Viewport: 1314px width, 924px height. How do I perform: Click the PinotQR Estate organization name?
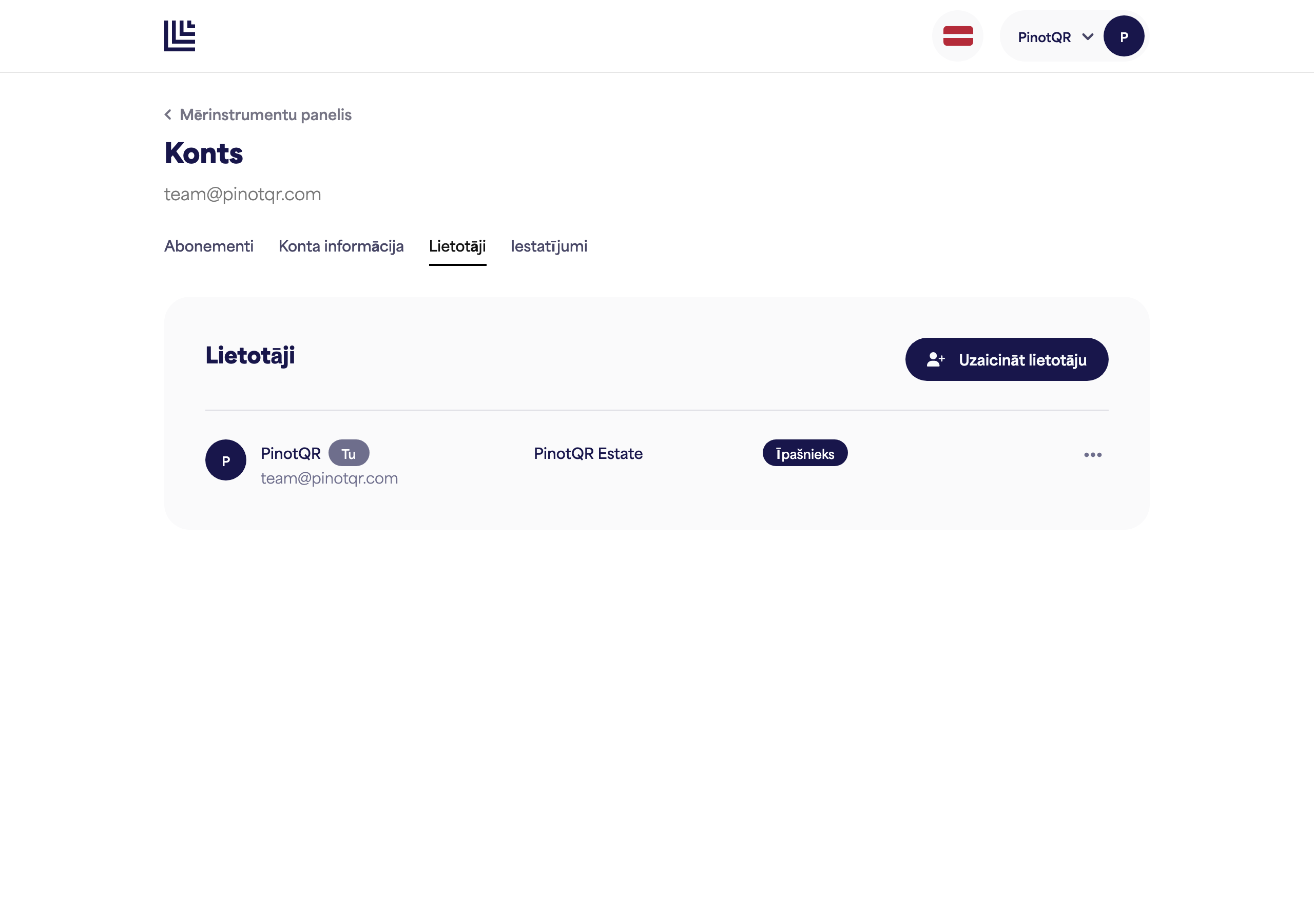coord(588,453)
